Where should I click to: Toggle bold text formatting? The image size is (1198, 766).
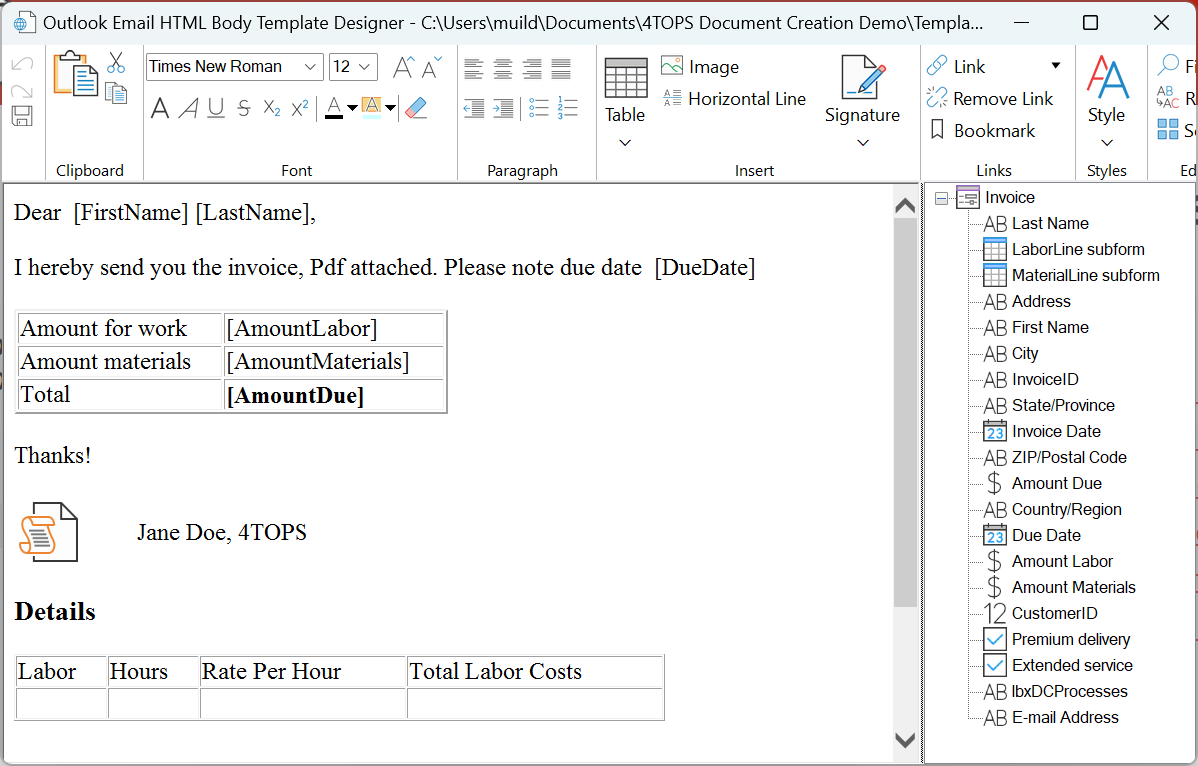pos(160,108)
